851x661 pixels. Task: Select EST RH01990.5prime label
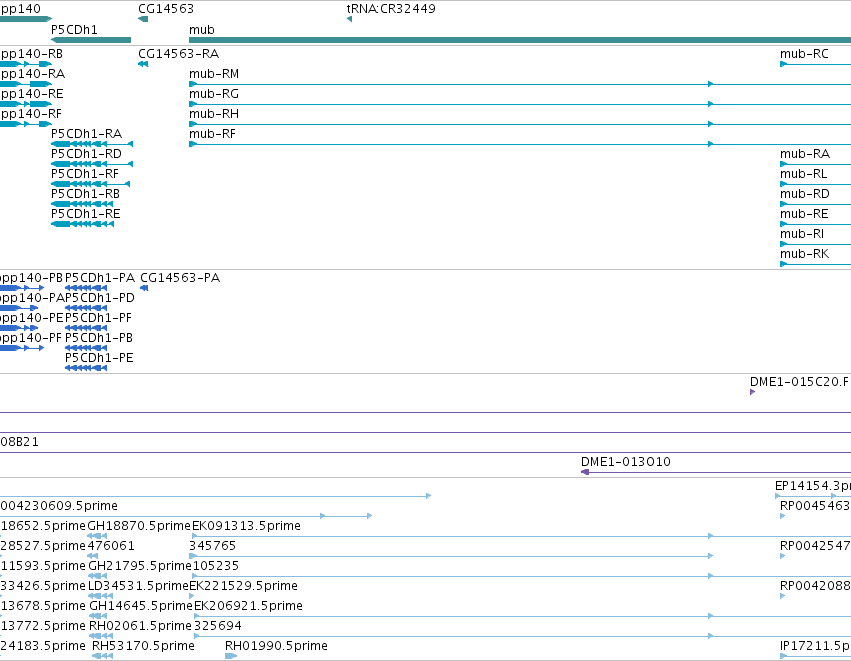click(276, 646)
